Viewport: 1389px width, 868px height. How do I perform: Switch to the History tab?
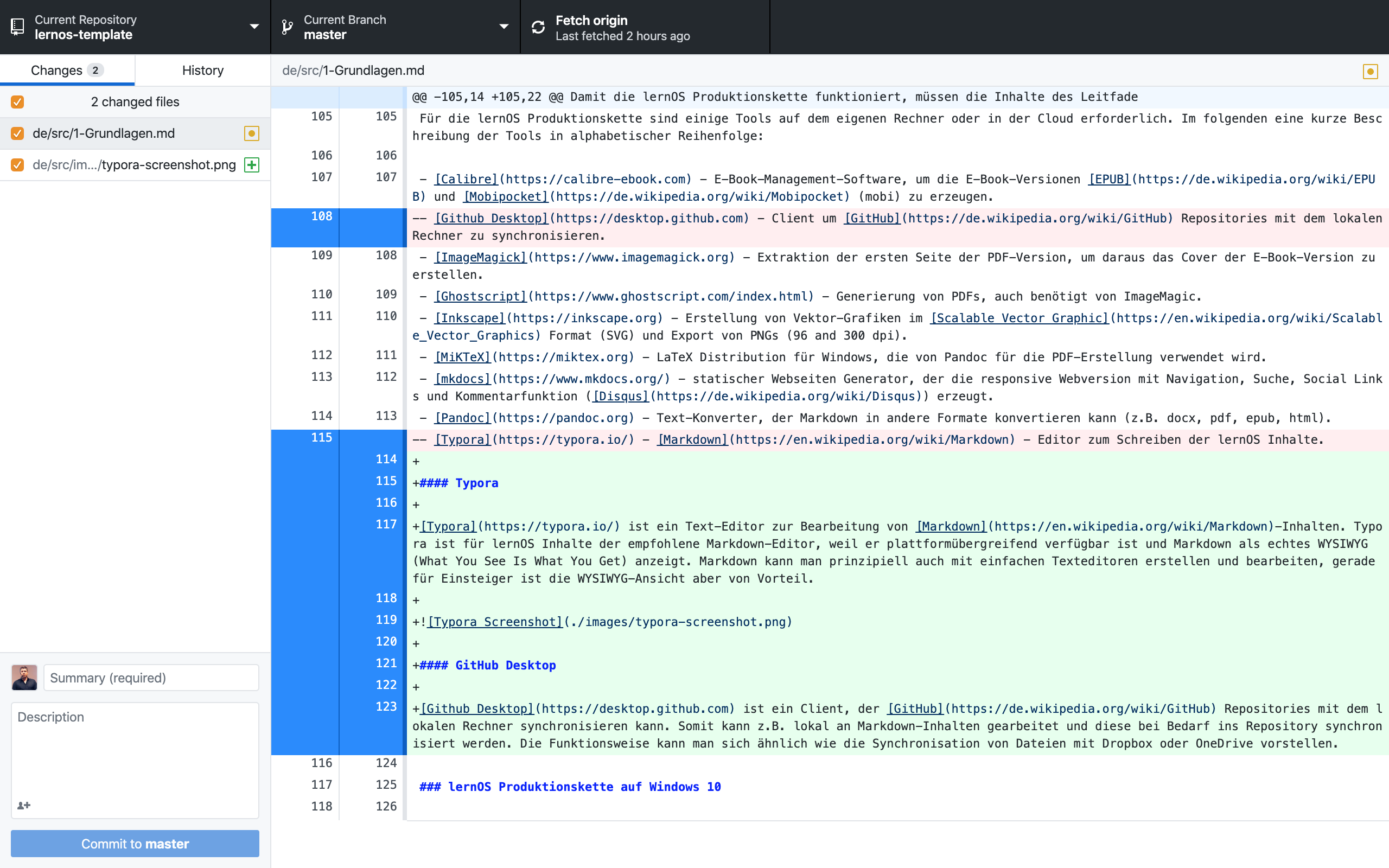(x=202, y=71)
